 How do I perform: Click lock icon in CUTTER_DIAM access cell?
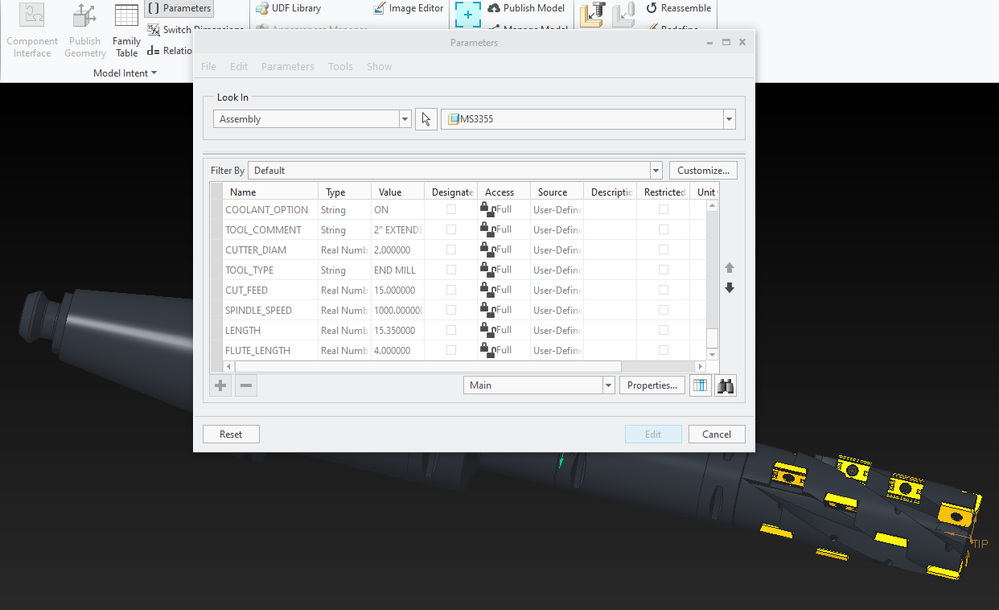(487, 250)
